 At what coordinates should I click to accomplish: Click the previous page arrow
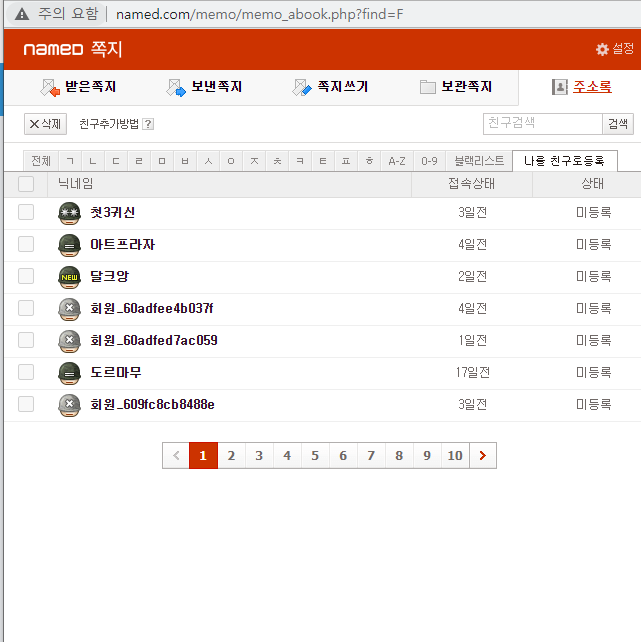coord(176,455)
